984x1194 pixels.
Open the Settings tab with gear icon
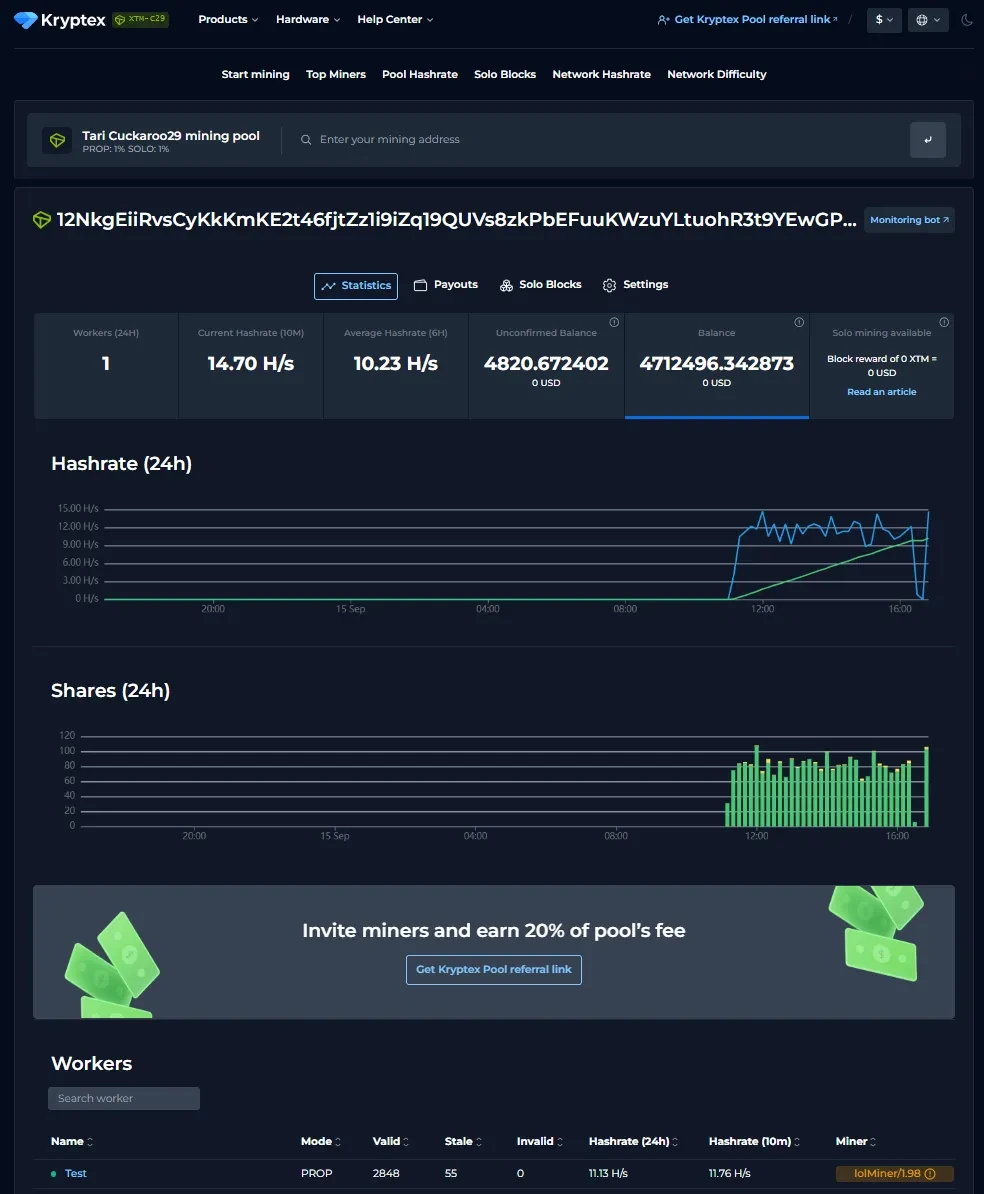click(x=635, y=285)
